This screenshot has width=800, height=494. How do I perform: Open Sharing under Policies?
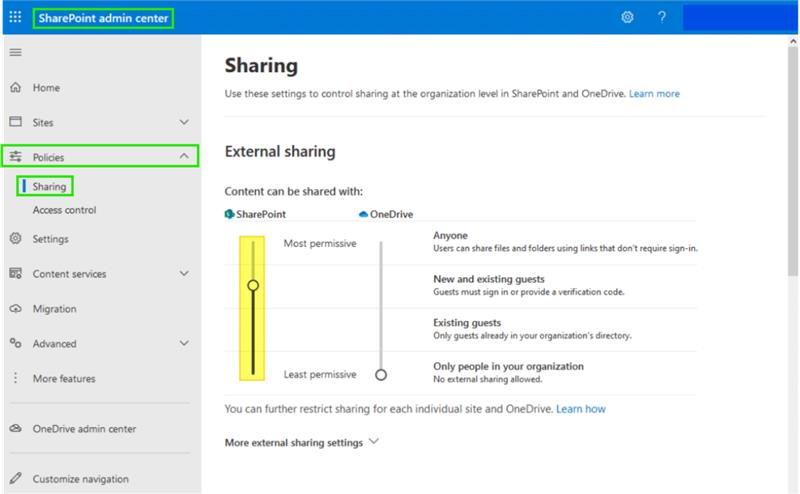click(49, 186)
